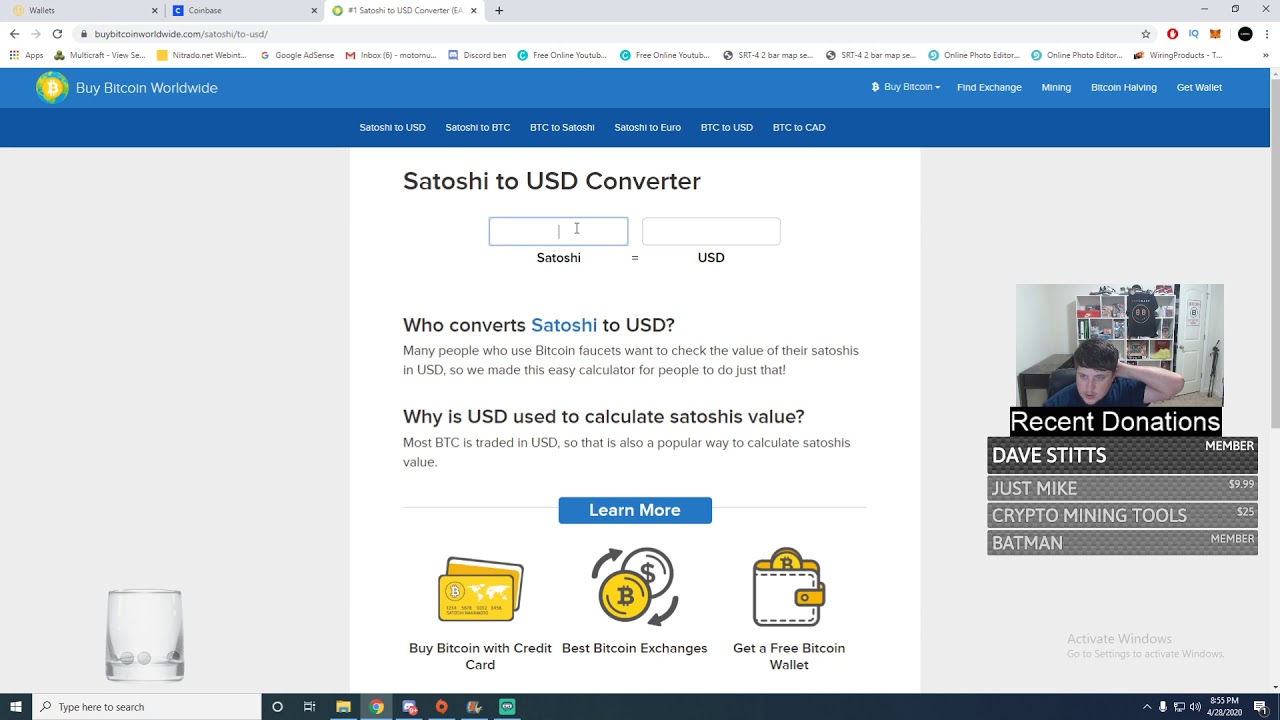Reload the page with the refresh icon
Viewport: 1280px width, 720px height.
(x=57, y=34)
